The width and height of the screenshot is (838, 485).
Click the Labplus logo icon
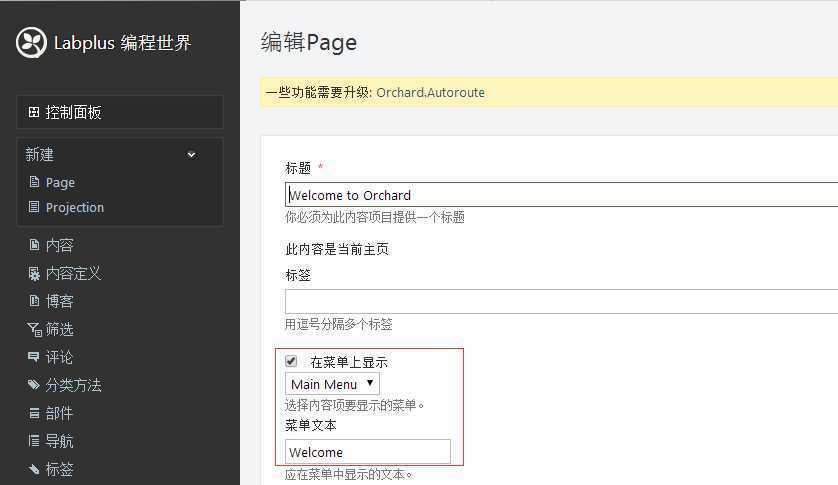(x=31, y=42)
